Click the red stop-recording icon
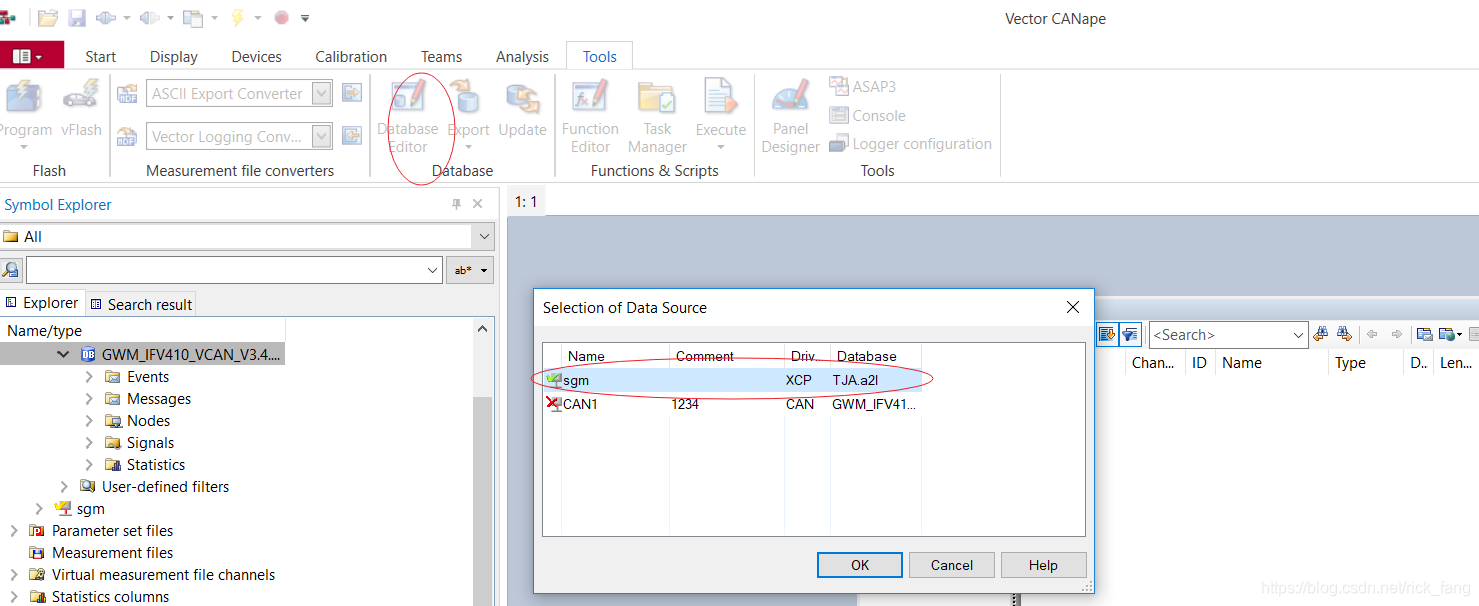 pos(281,18)
